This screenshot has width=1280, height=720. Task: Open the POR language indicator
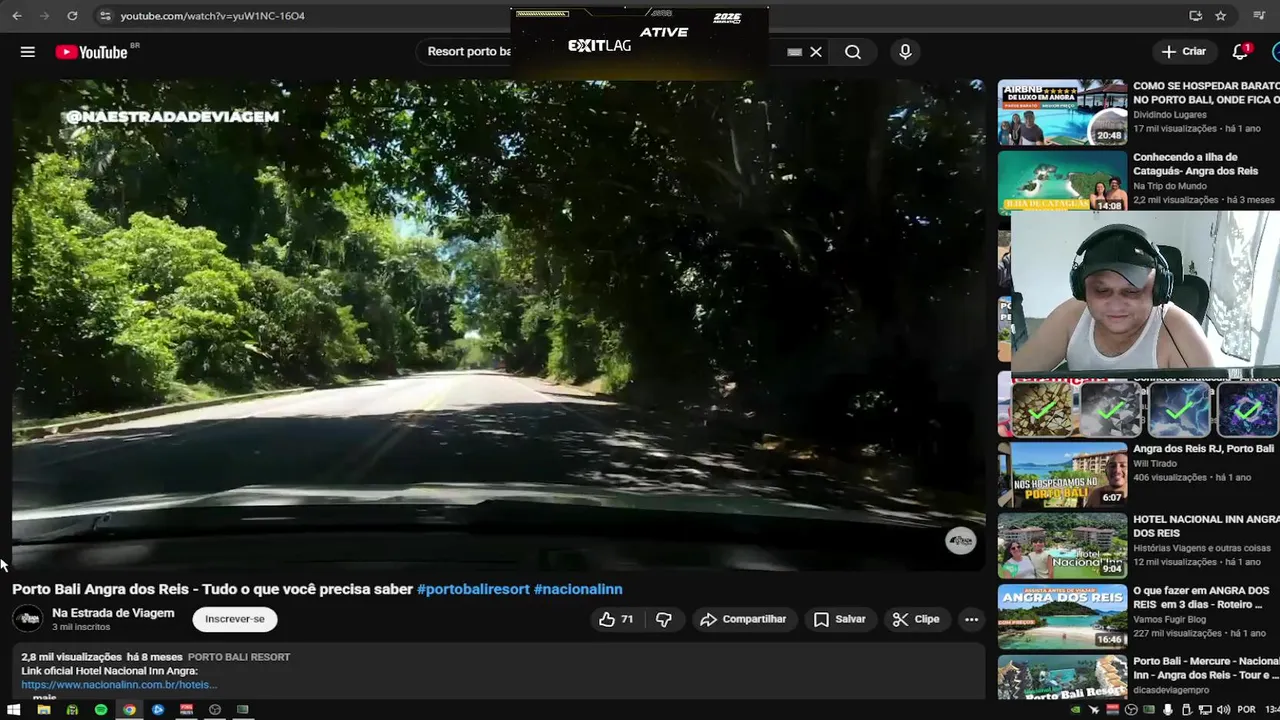pyautogui.click(x=1246, y=710)
